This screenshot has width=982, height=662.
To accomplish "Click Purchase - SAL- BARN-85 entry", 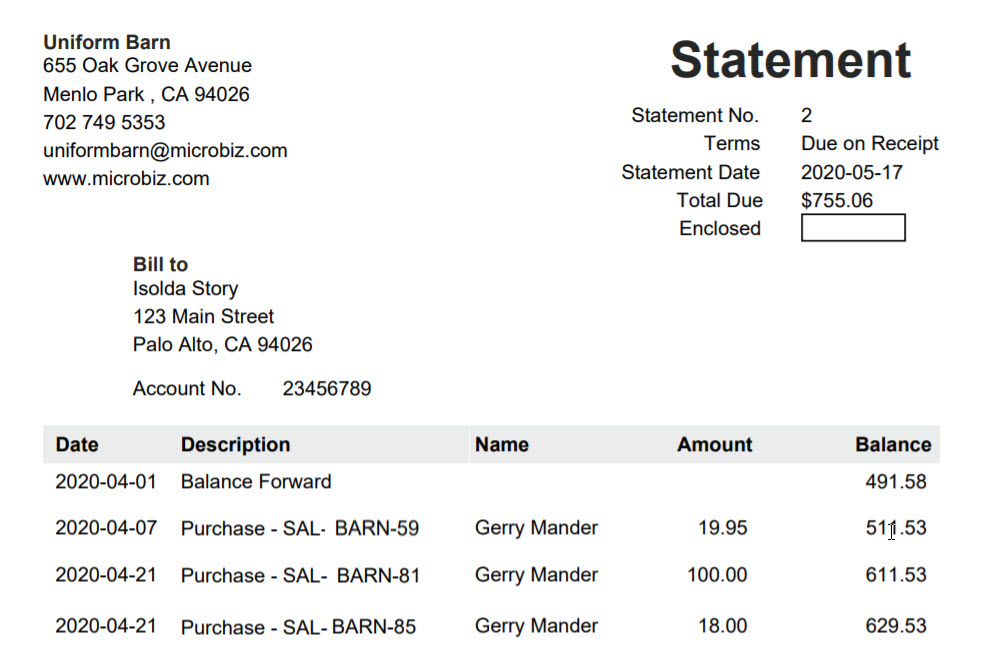I will coord(298,626).
